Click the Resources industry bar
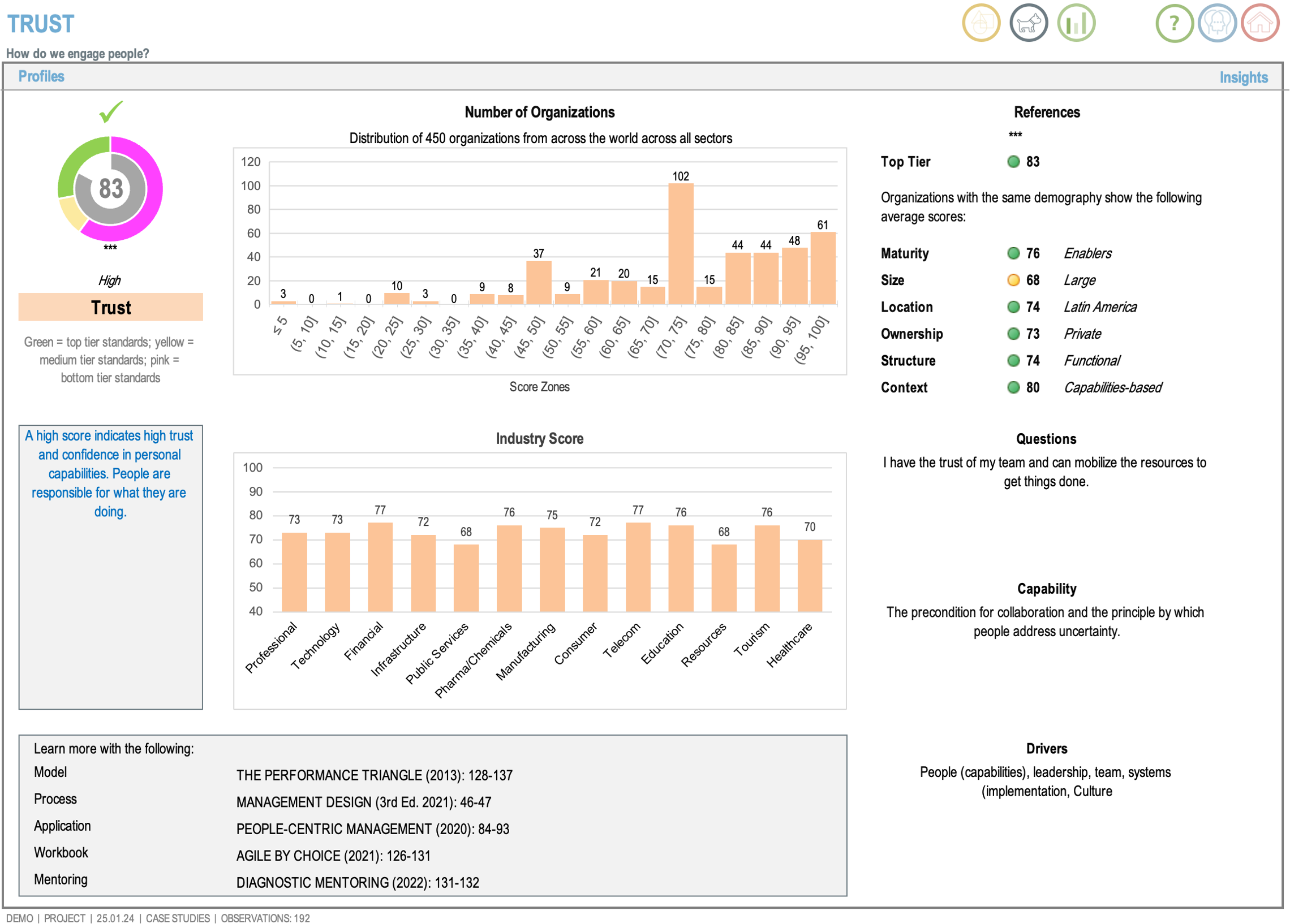 [x=724, y=578]
